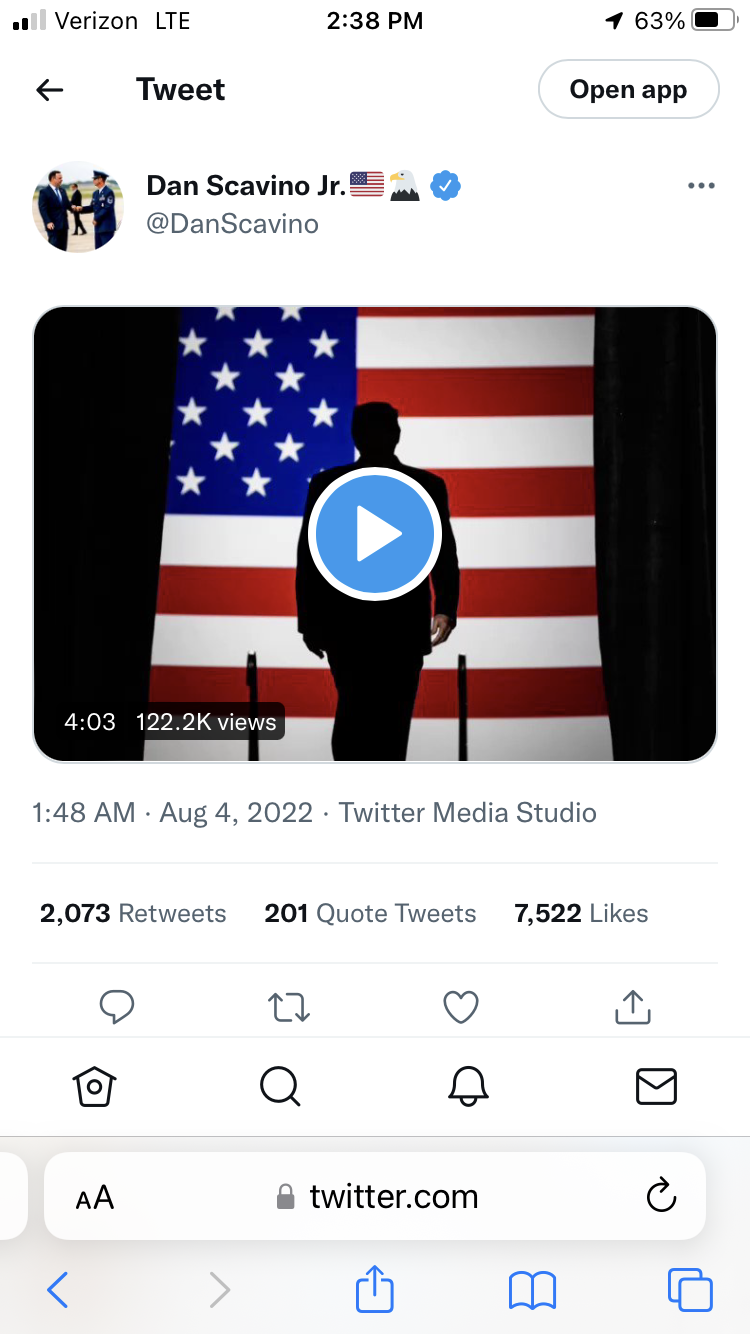Viewport: 750px width, 1334px height.
Task: Open the Twitter Search tab
Action: pos(280,1086)
